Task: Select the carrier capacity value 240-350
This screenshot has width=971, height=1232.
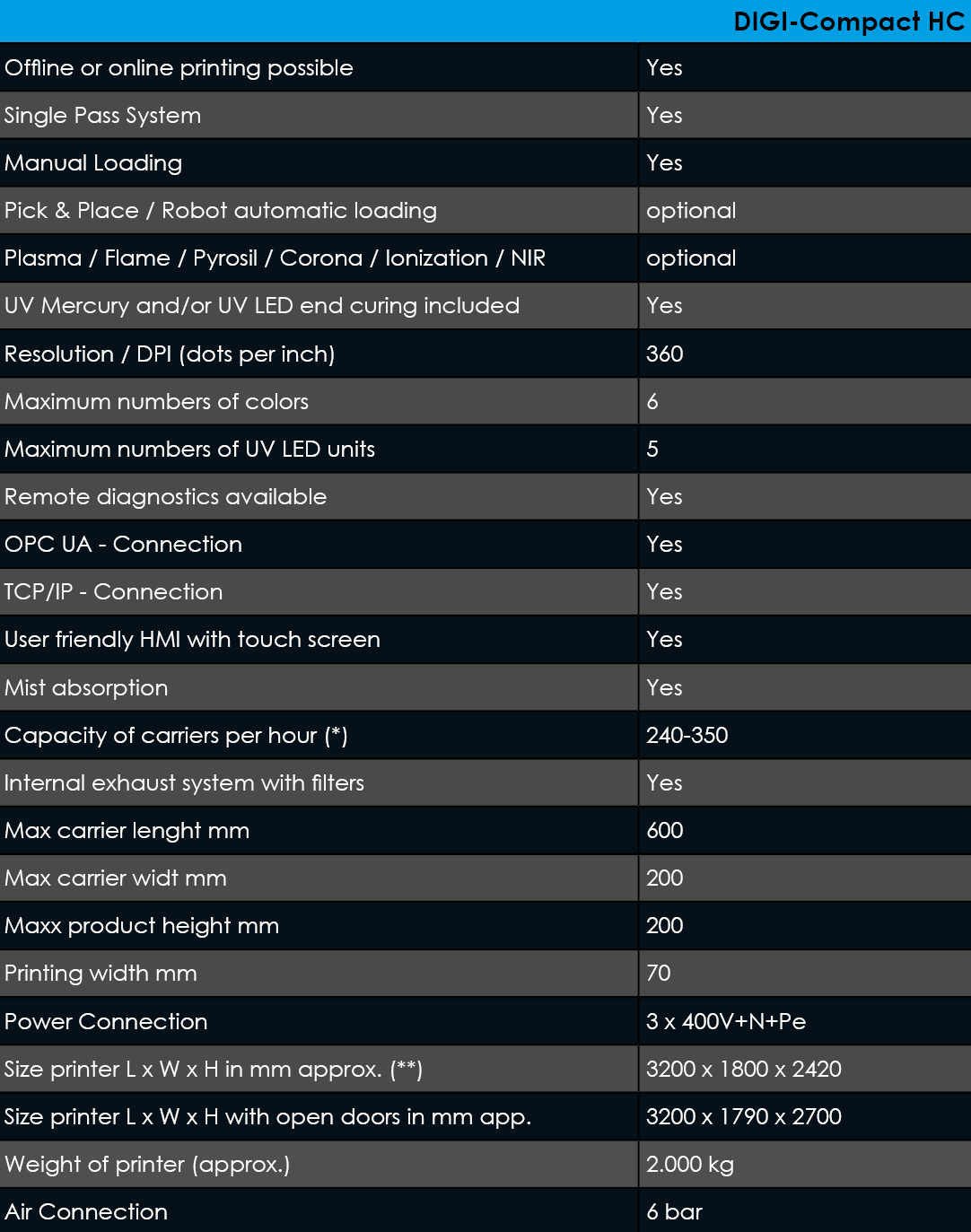Action: pos(687,735)
